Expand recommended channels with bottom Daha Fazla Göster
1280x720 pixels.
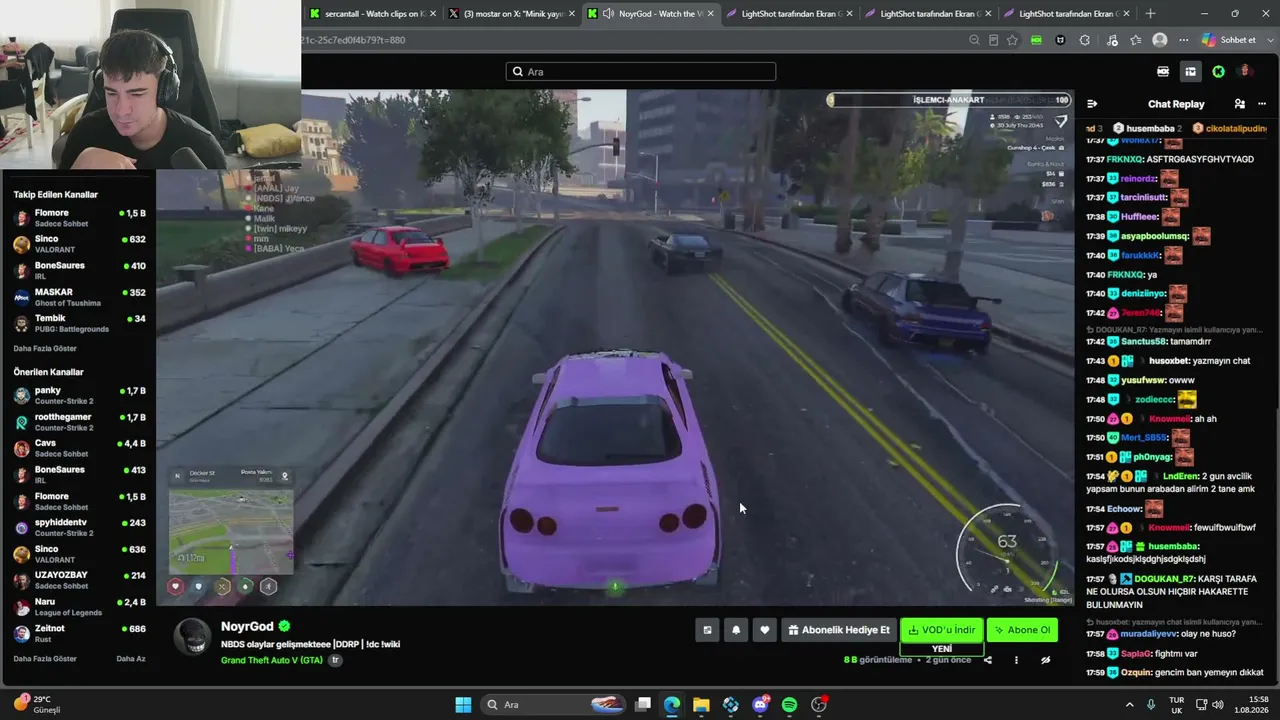(45, 659)
